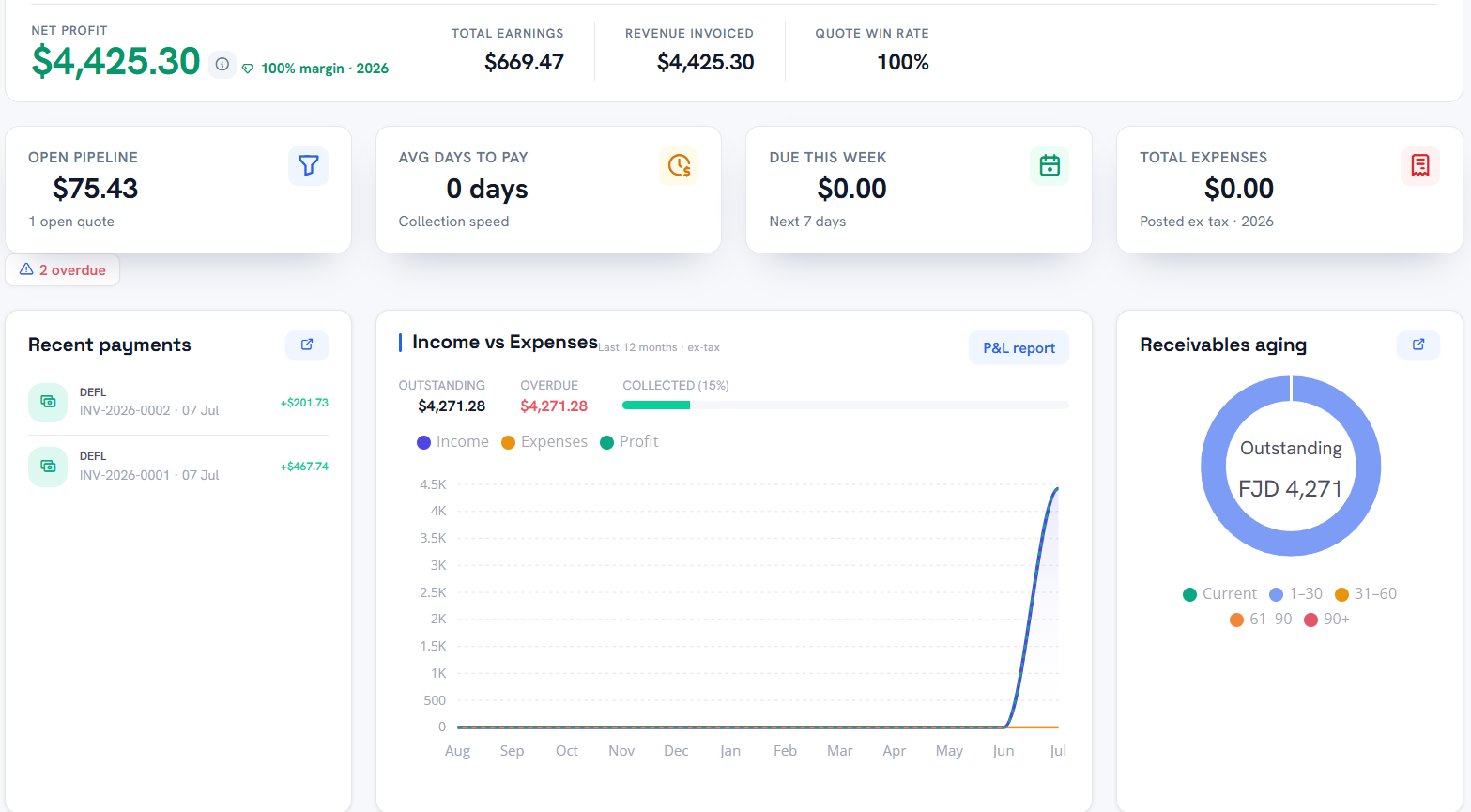
Task: Toggle Profit series in chart legend
Action: coord(629,442)
